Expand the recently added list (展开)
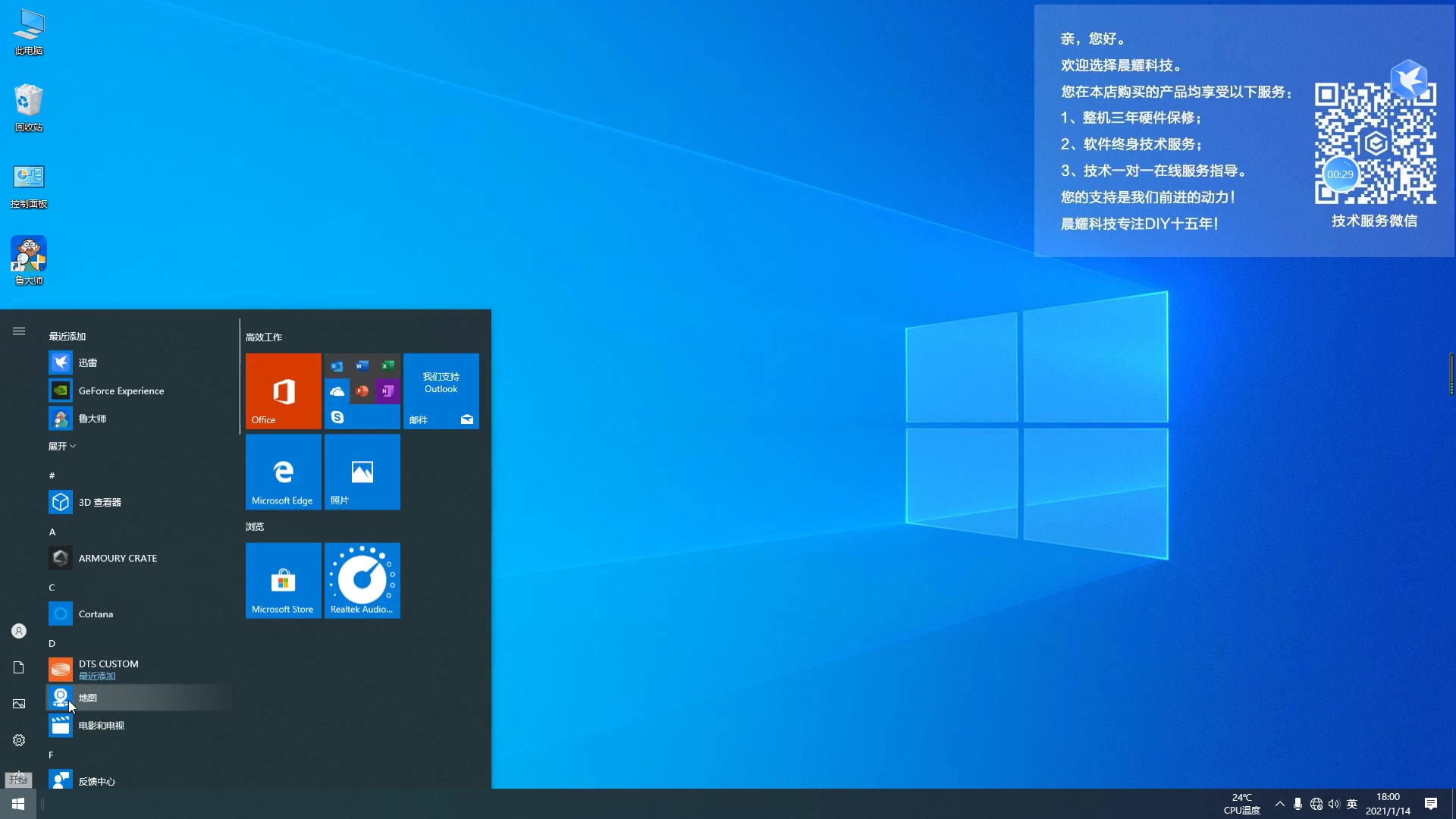 pyautogui.click(x=61, y=446)
